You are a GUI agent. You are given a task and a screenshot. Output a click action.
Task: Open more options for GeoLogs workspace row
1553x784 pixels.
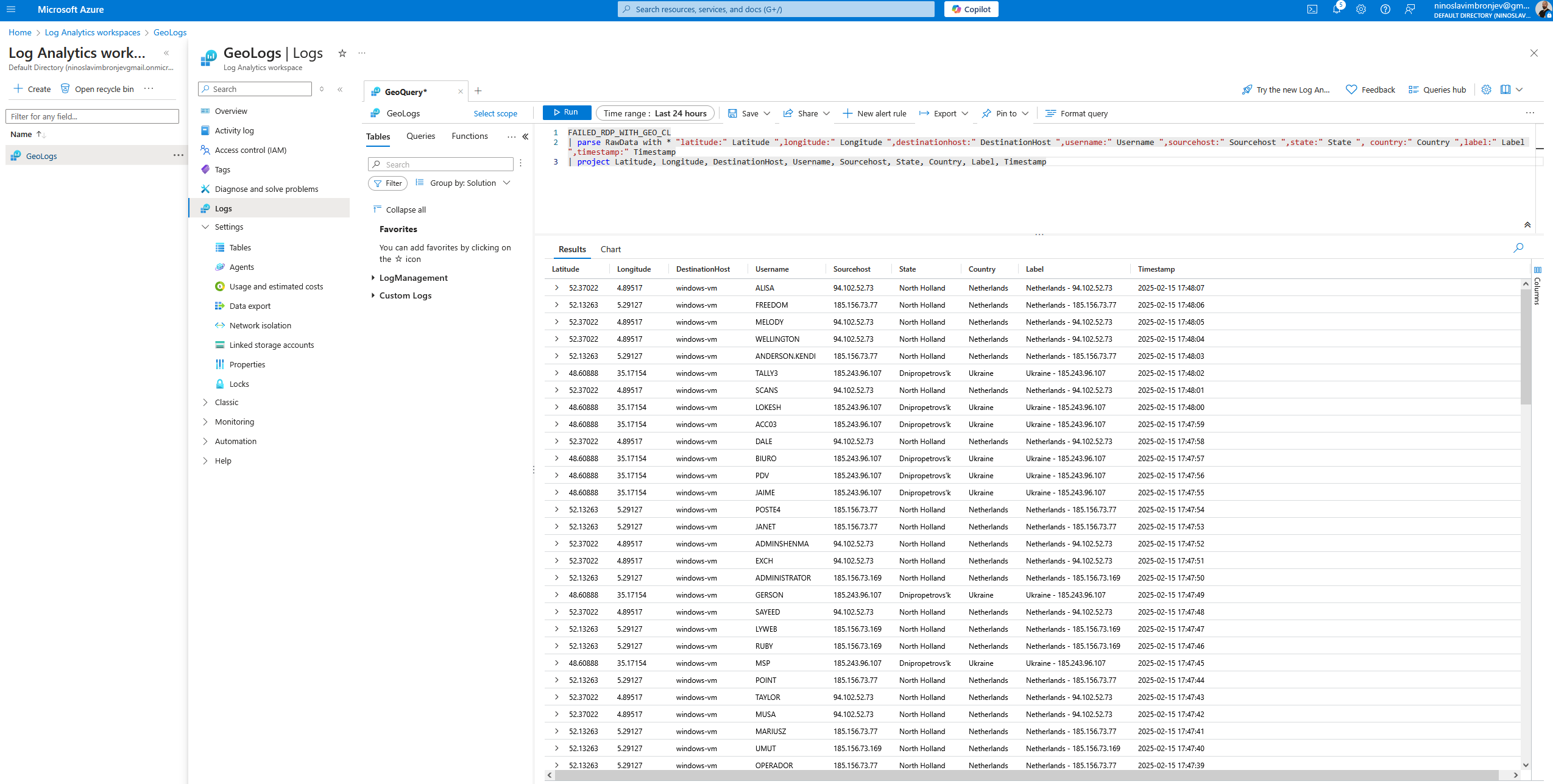click(178, 155)
